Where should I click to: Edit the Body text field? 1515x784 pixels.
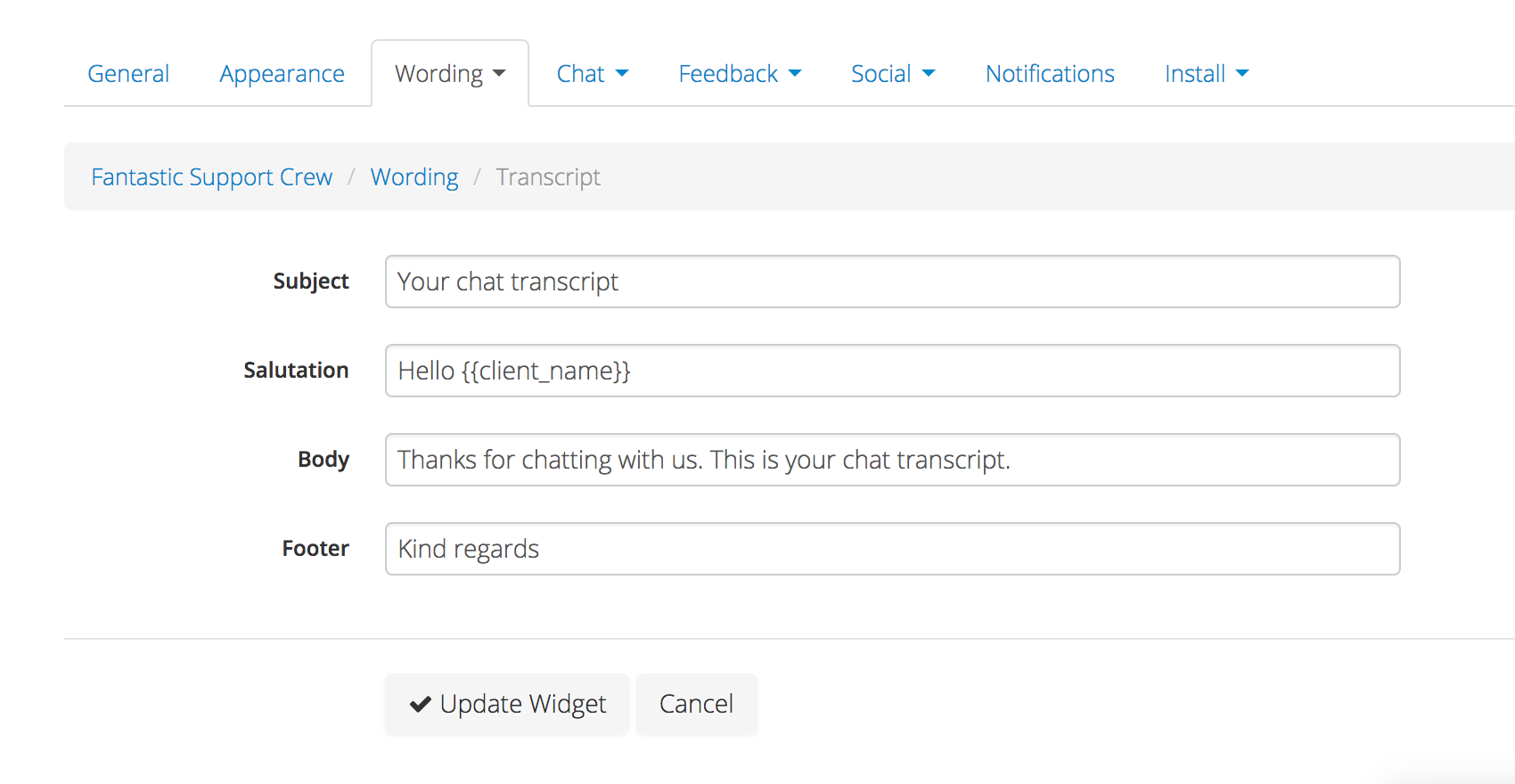(892, 460)
